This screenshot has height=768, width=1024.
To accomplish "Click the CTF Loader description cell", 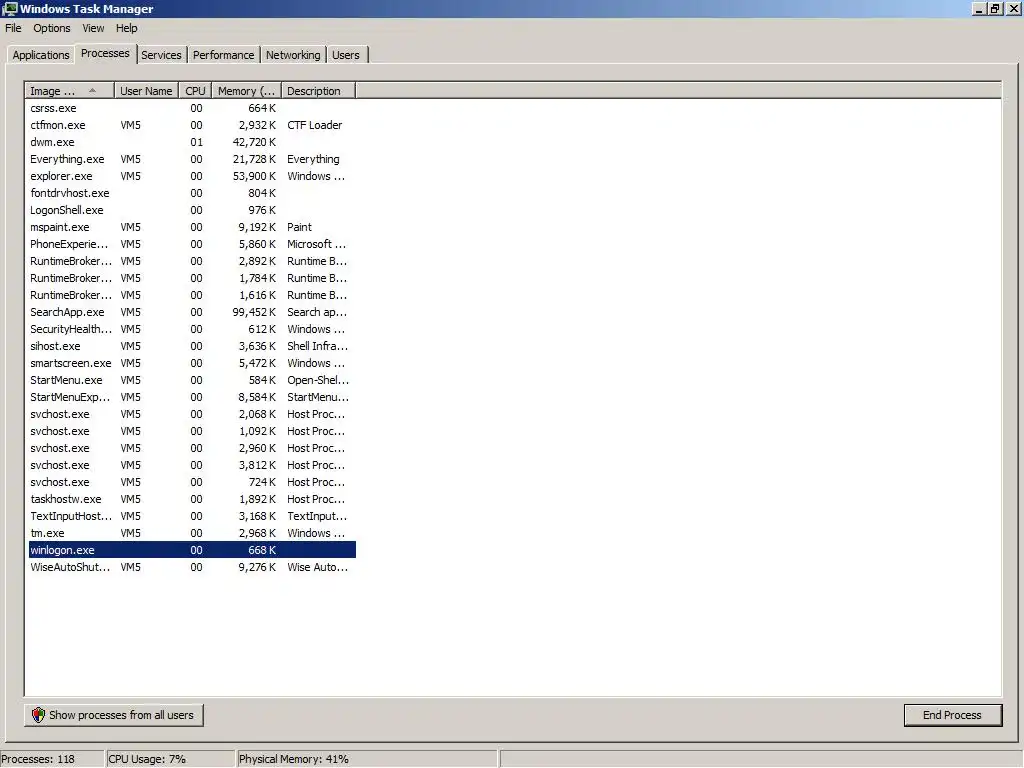I will [x=315, y=125].
